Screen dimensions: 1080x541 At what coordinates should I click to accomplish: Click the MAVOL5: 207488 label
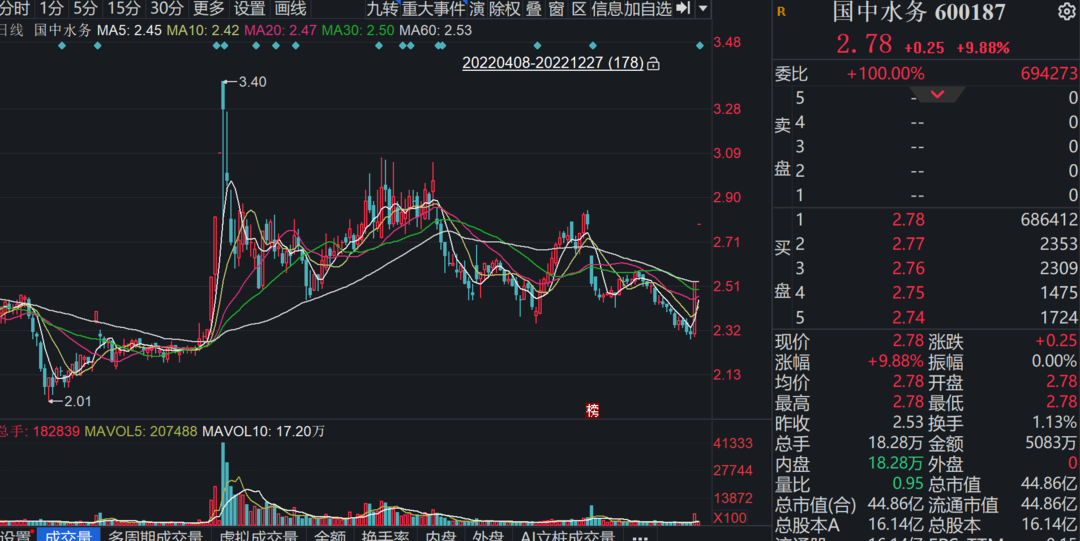(x=141, y=431)
